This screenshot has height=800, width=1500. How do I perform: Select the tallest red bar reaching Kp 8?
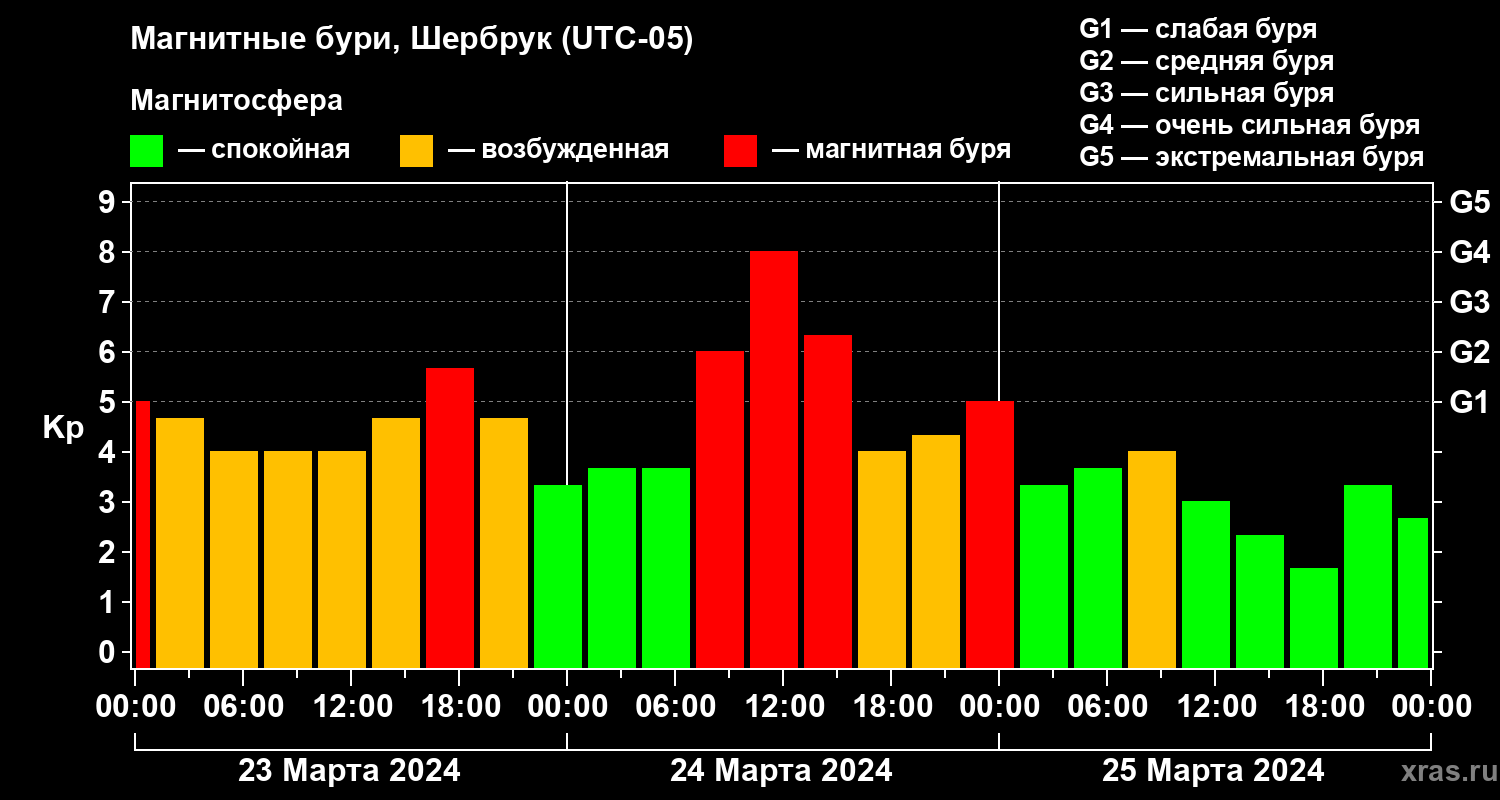click(774, 460)
